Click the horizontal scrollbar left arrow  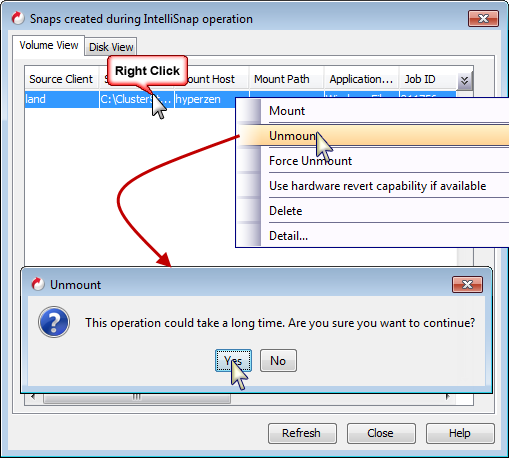click(33, 397)
